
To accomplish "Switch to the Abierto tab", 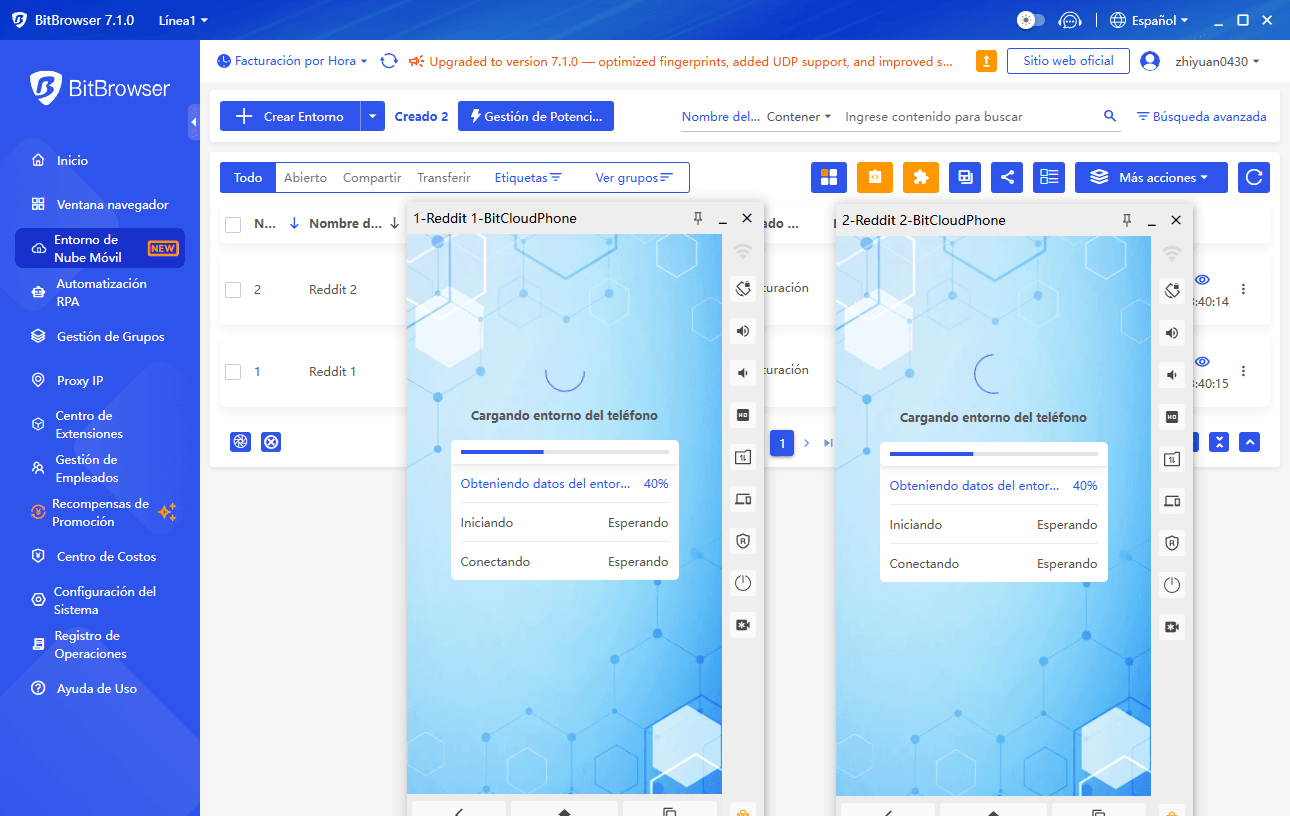I will point(305,177).
